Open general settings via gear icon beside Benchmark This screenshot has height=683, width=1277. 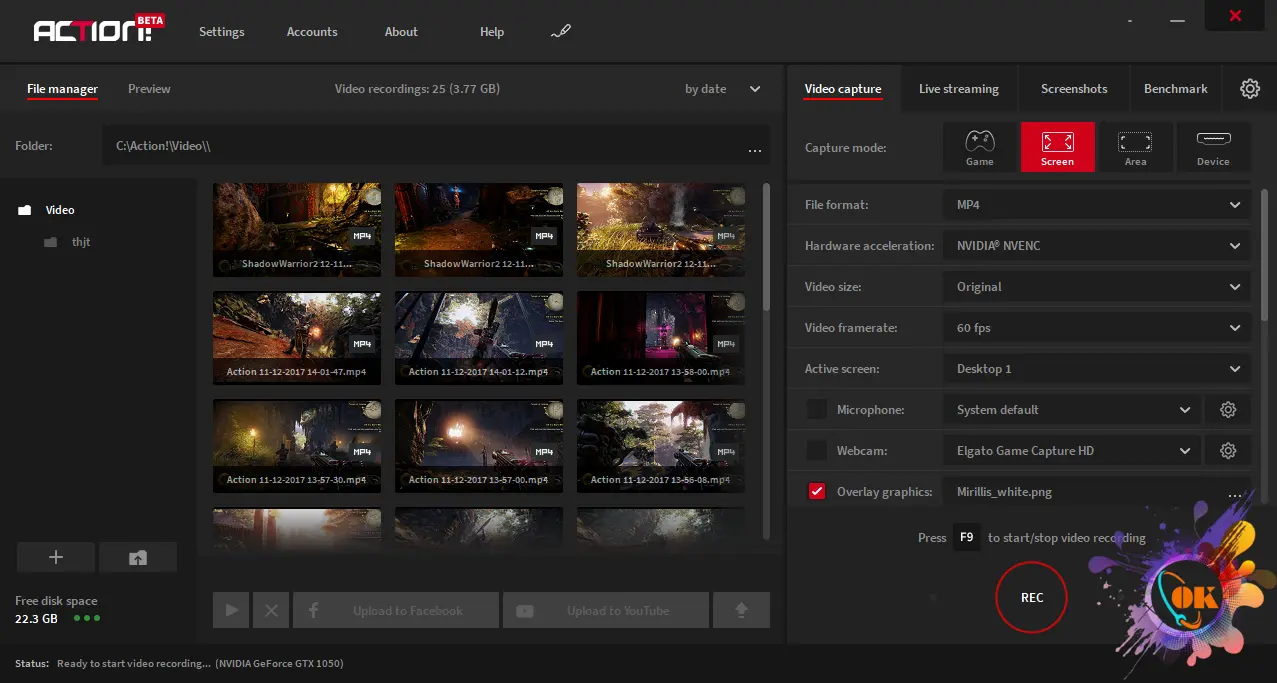pyautogui.click(x=1250, y=89)
